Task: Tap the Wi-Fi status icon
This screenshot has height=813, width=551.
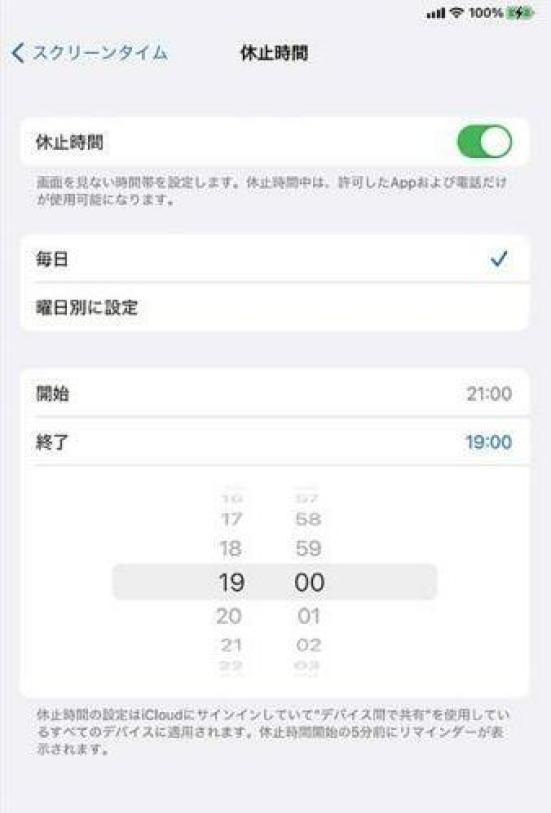Action: pyautogui.click(x=456, y=13)
